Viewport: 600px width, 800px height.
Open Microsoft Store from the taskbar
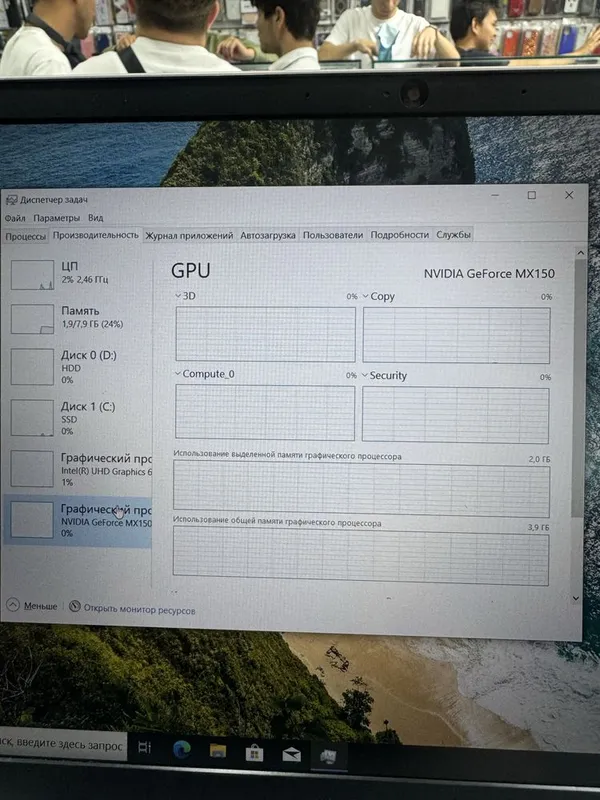coord(254,753)
